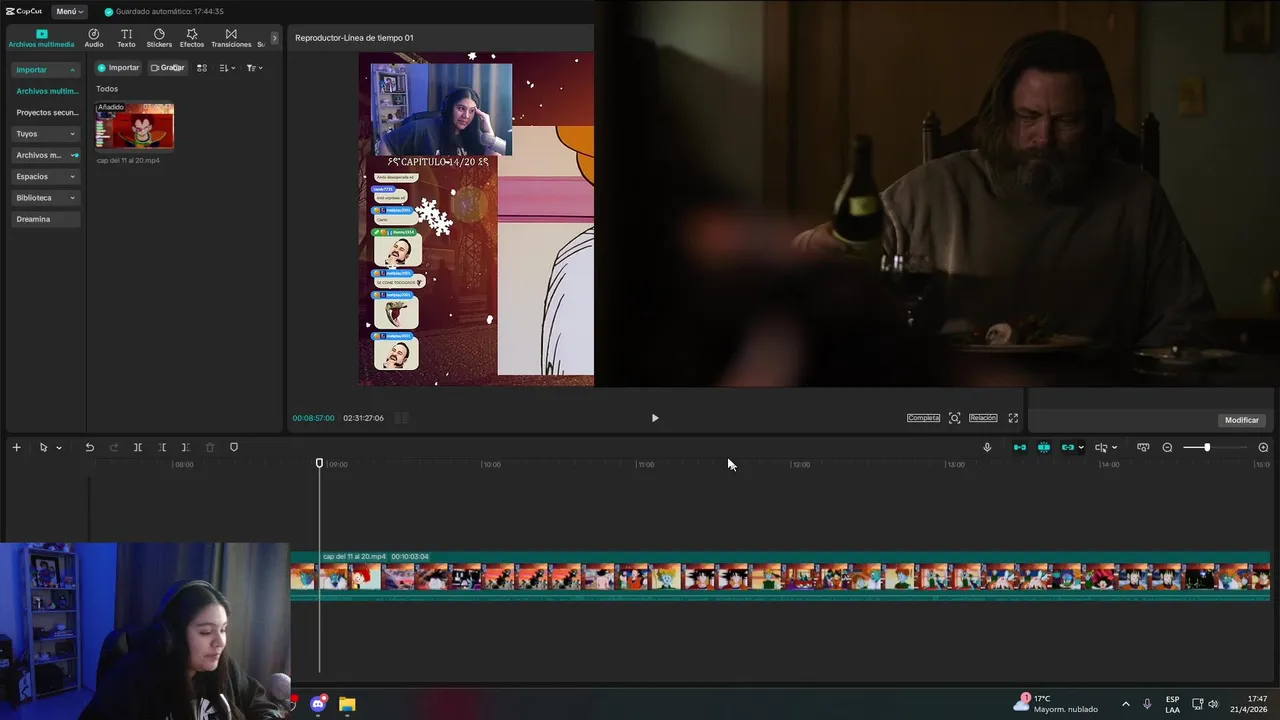This screenshot has height=720, width=1280.
Task: Split the clip at playhead
Action: (138, 447)
